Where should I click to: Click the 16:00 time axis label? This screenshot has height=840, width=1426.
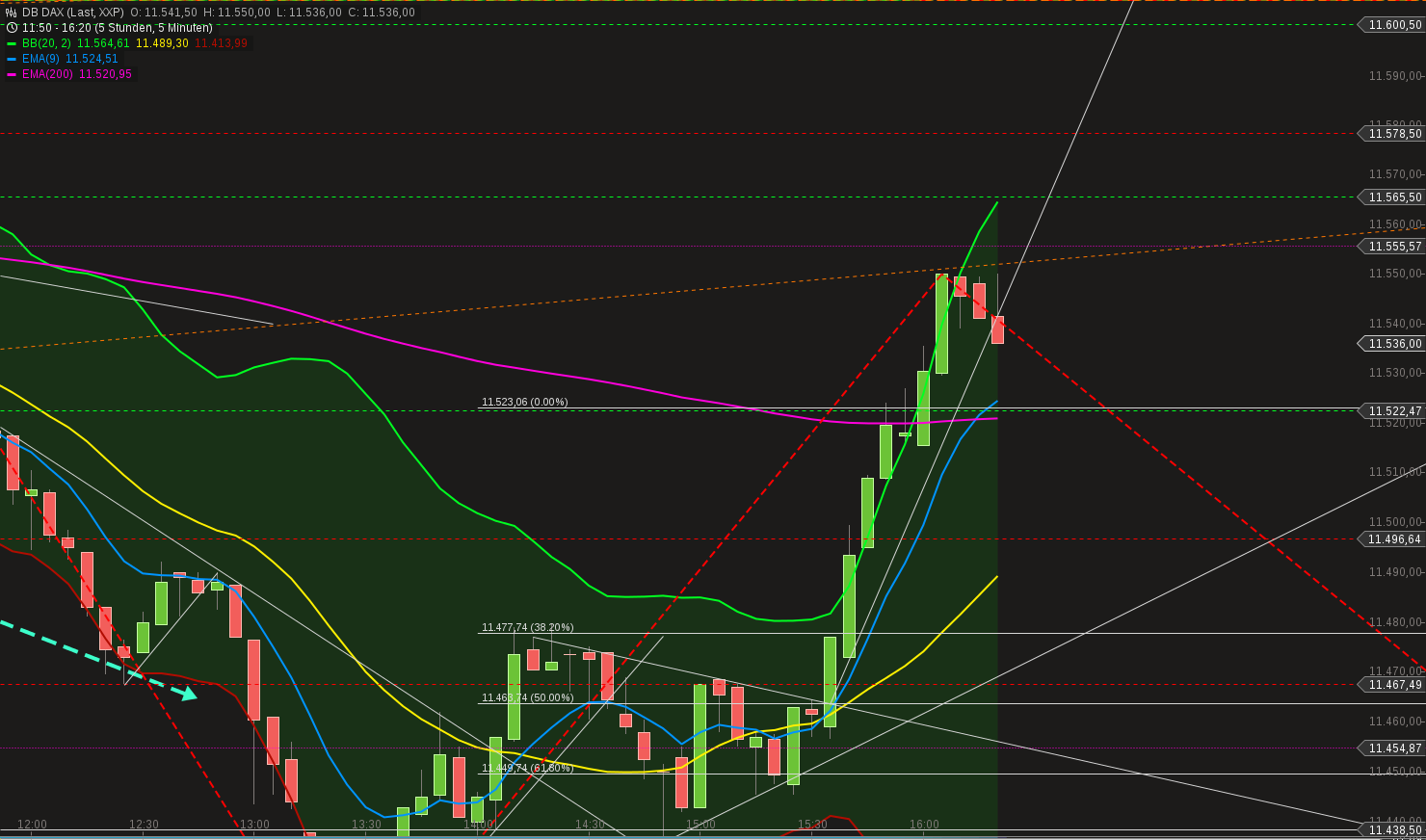[x=924, y=825]
